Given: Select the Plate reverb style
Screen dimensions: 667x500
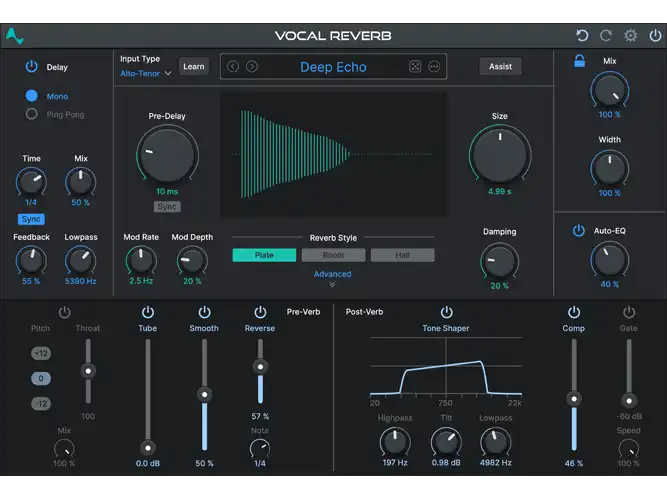Looking at the screenshot, I should pos(264,255).
